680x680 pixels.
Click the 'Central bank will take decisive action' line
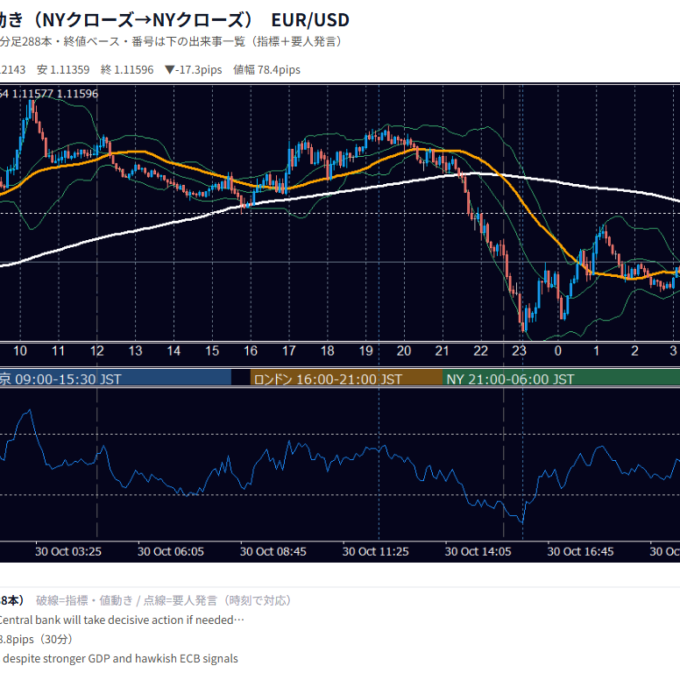click(120, 620)
